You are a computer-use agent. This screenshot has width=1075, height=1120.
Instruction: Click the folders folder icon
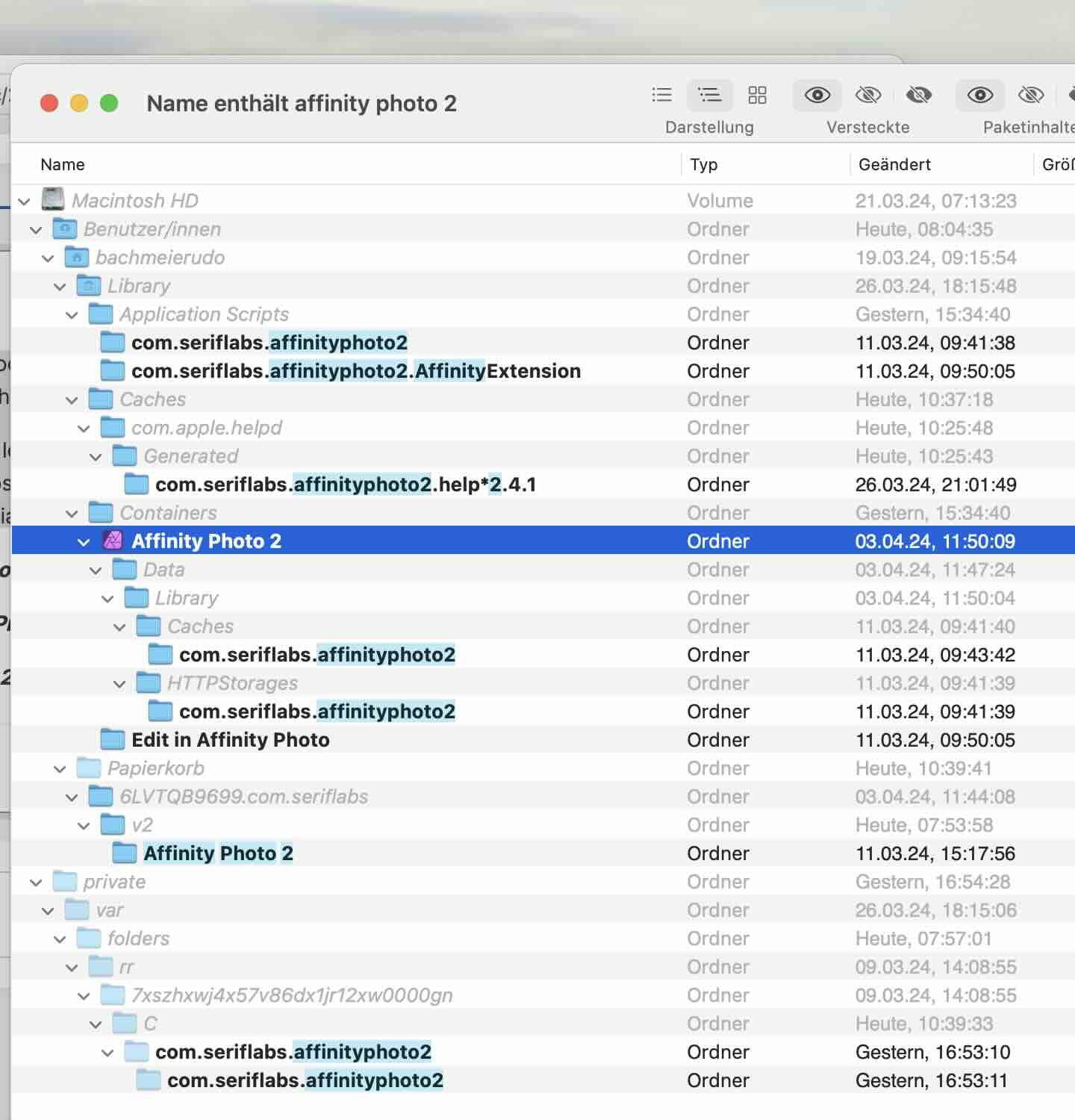pos(89,938)
